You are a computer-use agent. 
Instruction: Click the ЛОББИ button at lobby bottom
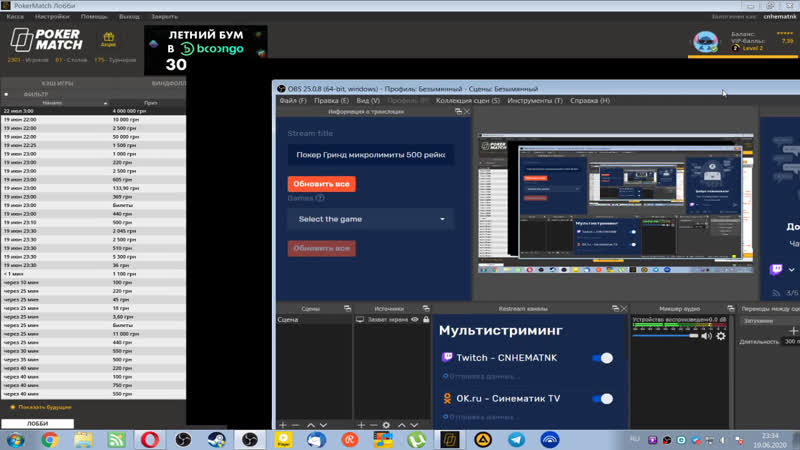click(37, 423)
